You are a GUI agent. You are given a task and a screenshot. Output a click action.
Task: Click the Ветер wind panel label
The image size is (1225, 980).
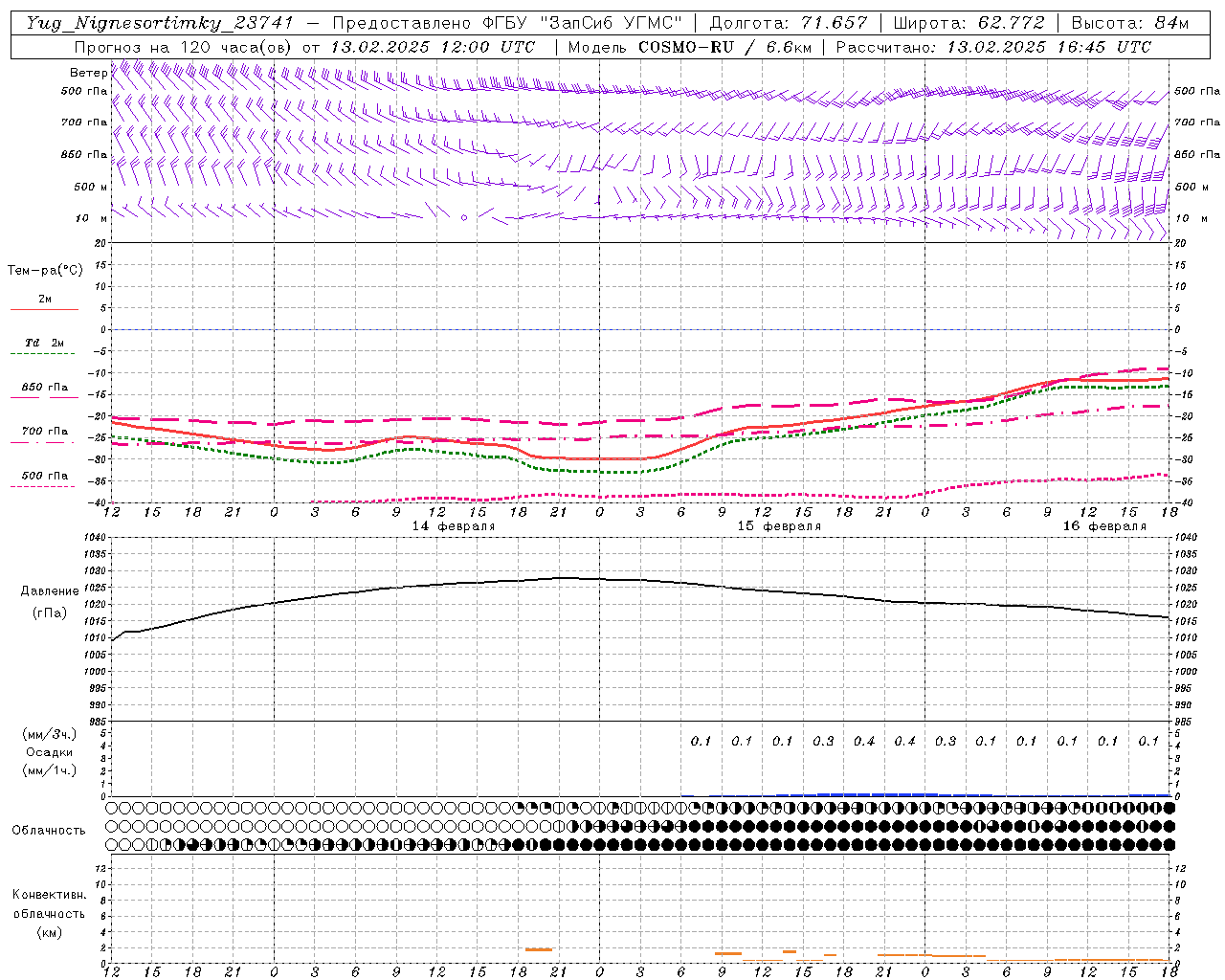[88, 73]
